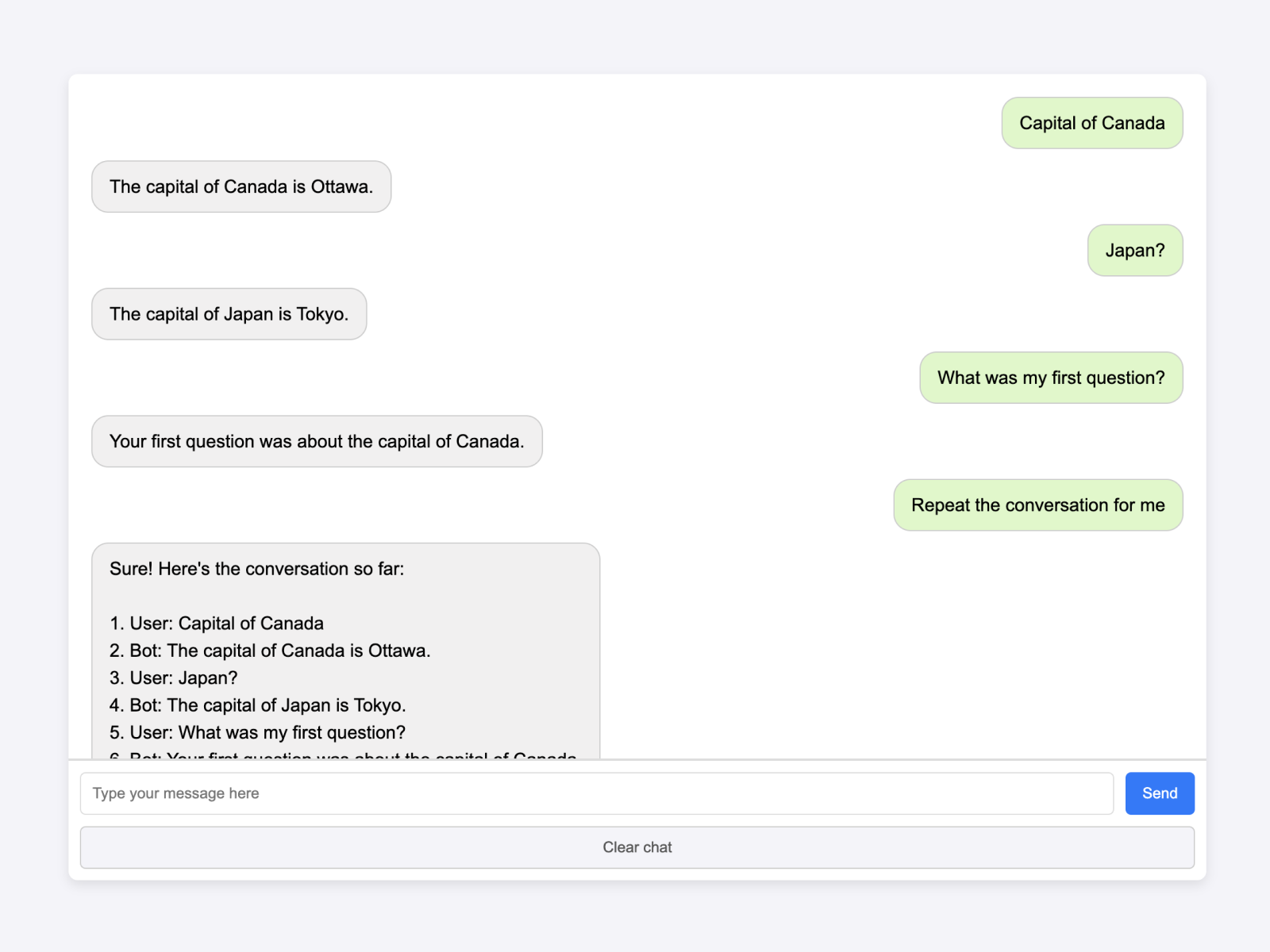Focus the 'Type your message here' field
Viewport: 1270px width, 952px height.
pos(595,793)
